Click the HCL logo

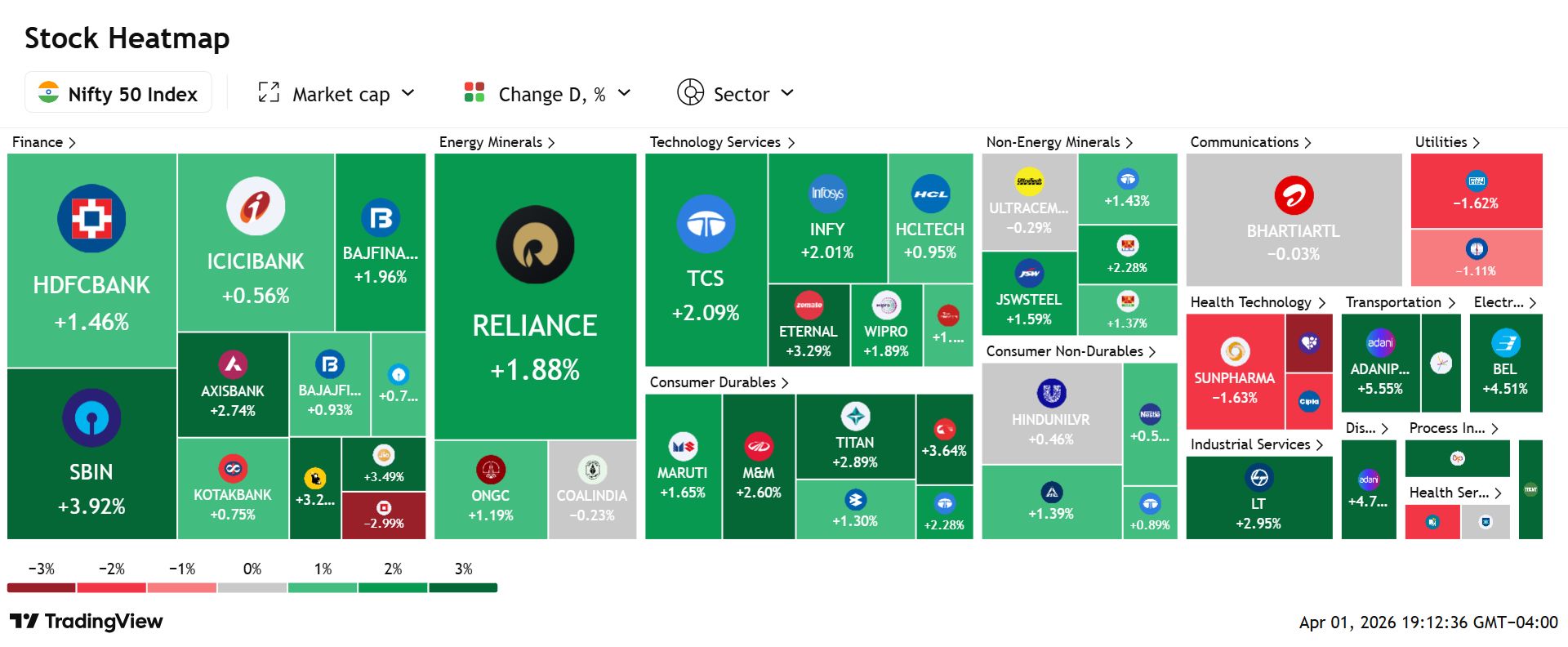[930, 194]
